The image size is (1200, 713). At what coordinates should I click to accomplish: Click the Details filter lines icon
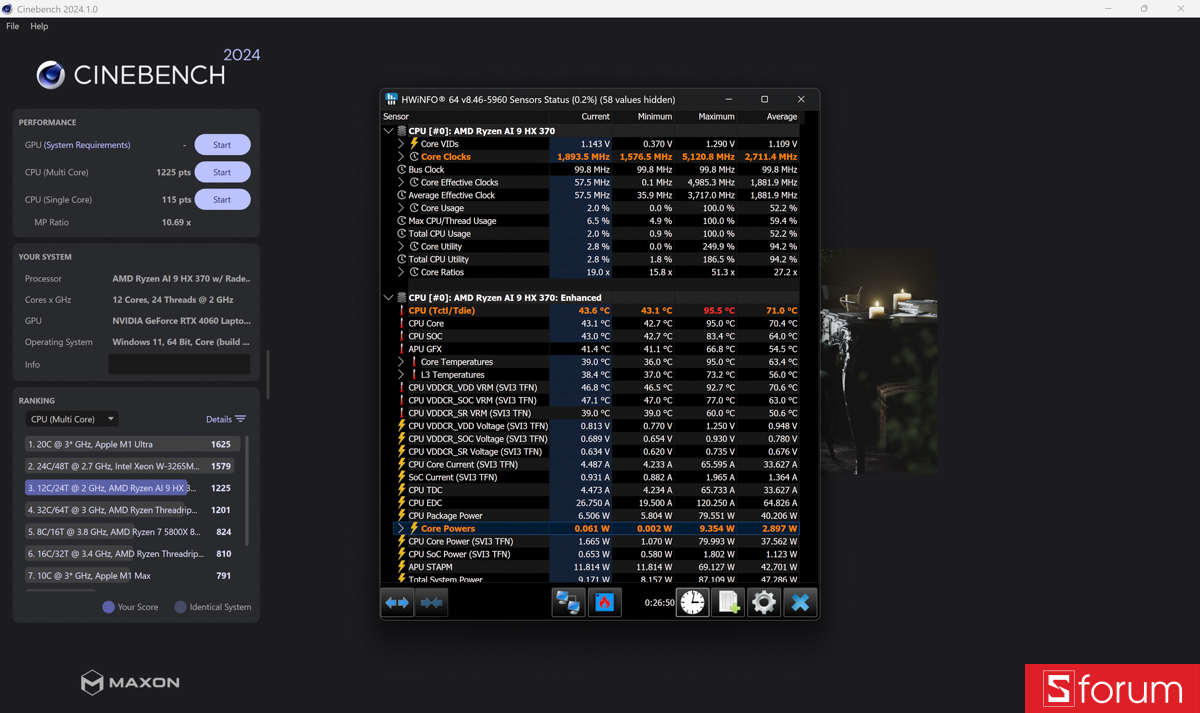tap(240, 419)
